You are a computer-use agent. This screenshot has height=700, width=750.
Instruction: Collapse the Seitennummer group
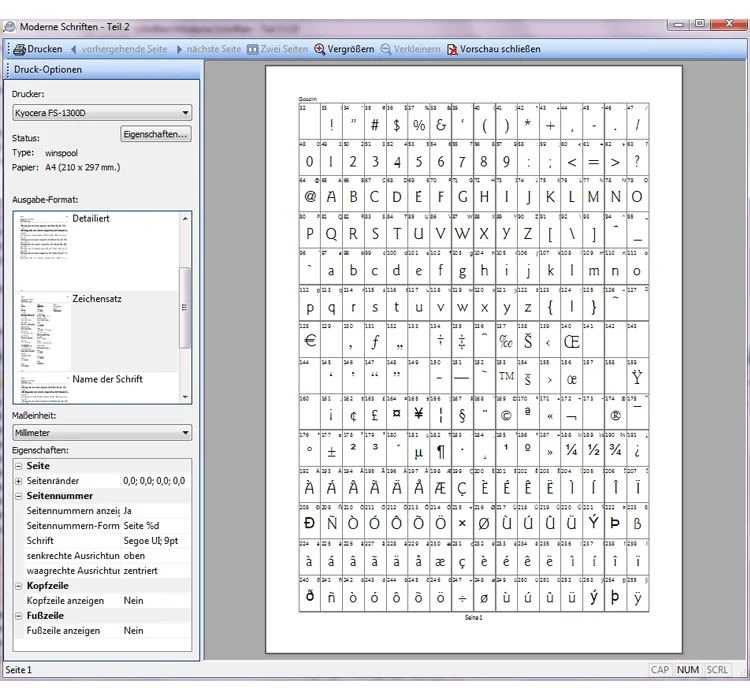click(19, 496)
